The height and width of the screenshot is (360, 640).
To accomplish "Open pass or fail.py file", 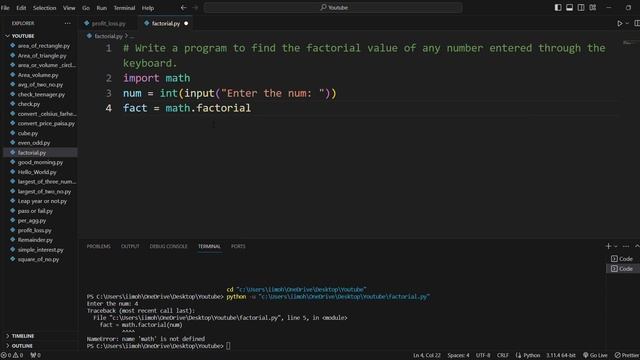I will point(35,211).
